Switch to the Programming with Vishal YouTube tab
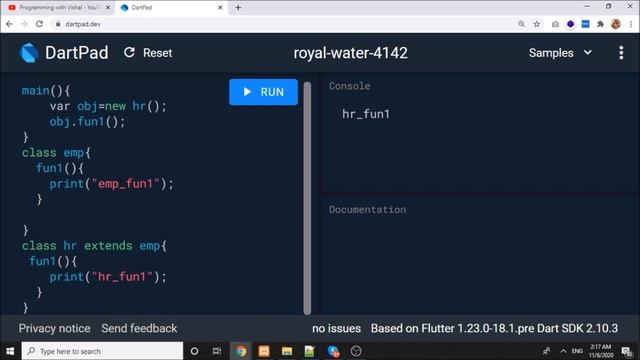This screenshot has height=360, width=640. (59, 7)
